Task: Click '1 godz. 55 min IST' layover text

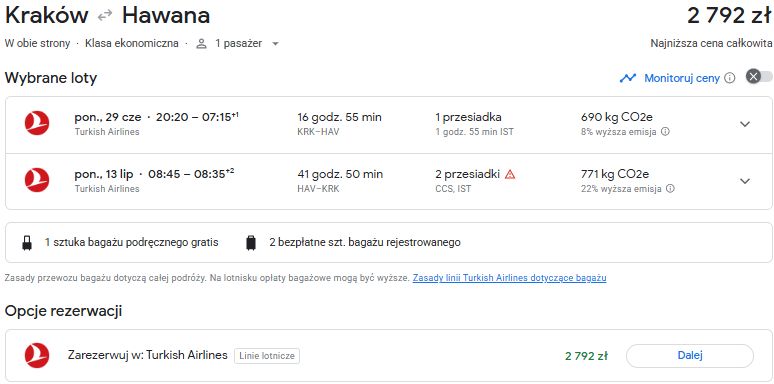Action: [474, 132]
